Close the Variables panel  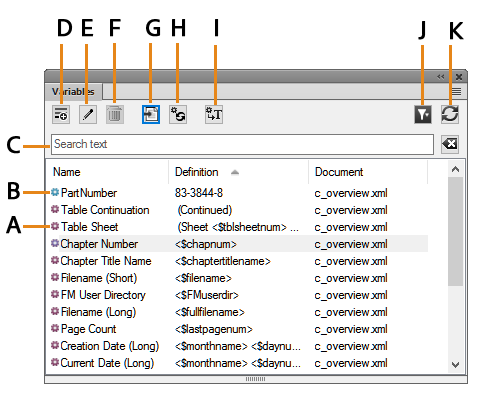pos(459,77)
